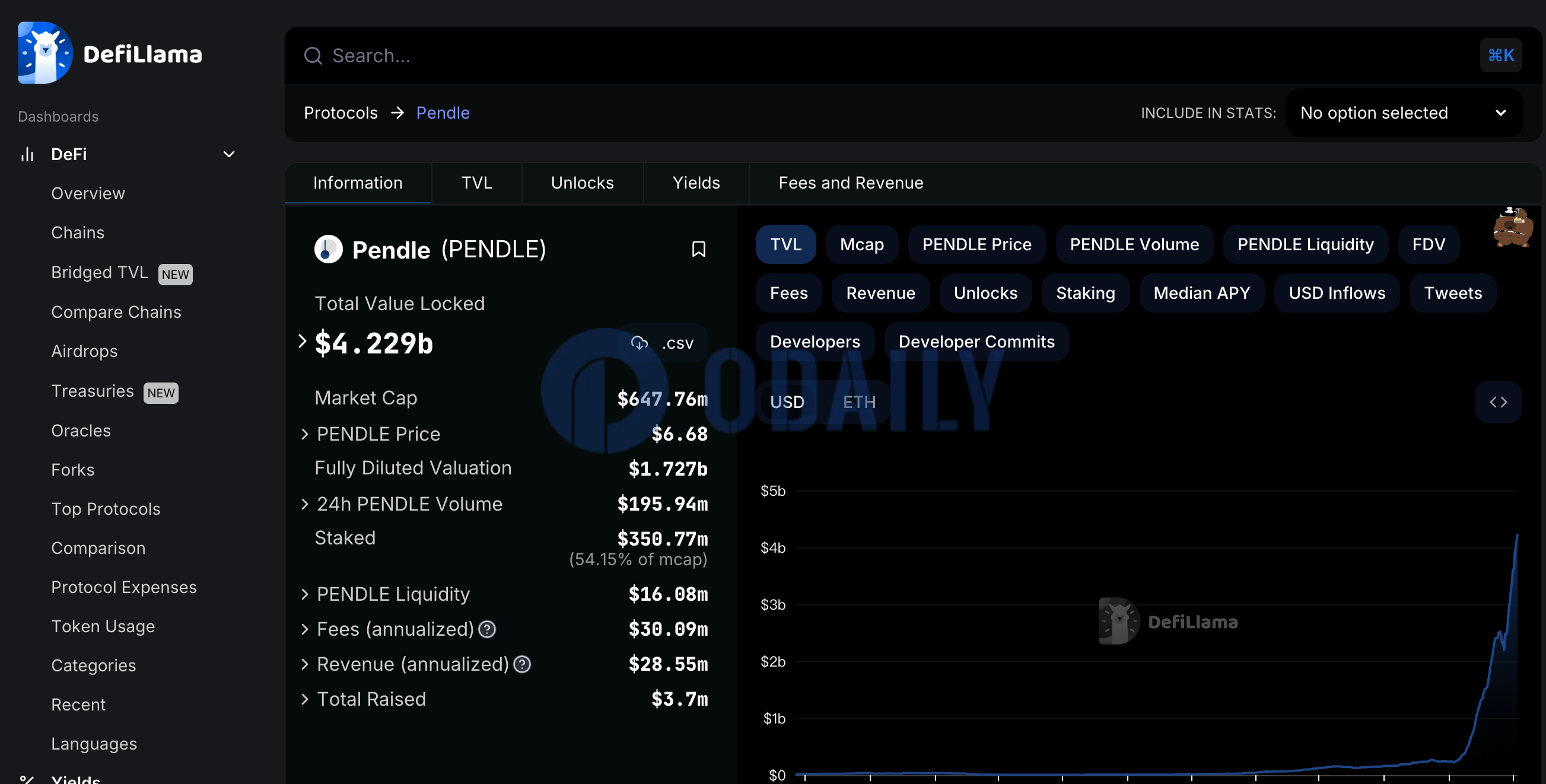Click the DeFi bar chart icon

pos(27,154)
